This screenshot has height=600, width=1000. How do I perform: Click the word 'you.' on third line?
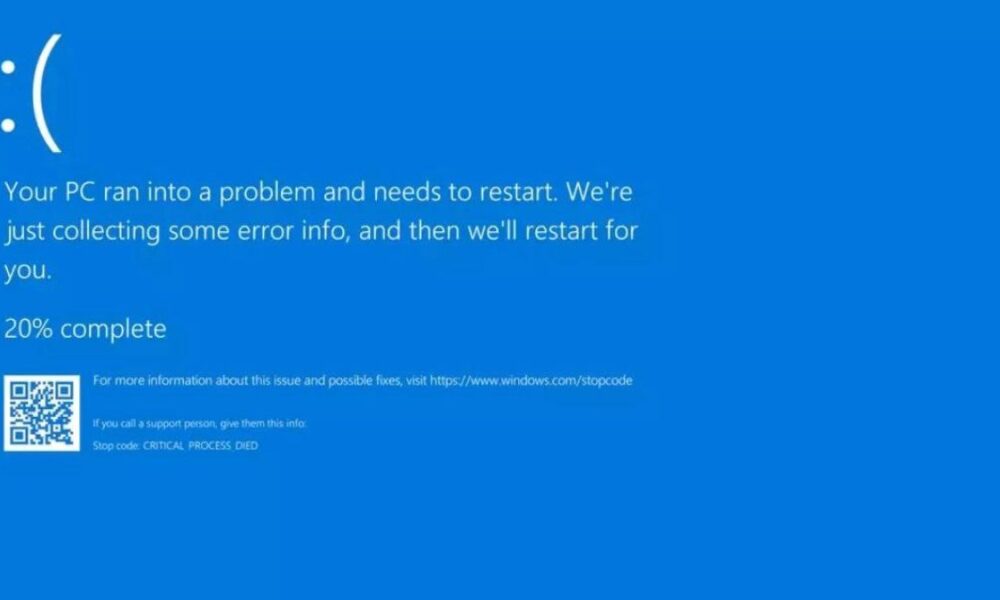(27, 270)
